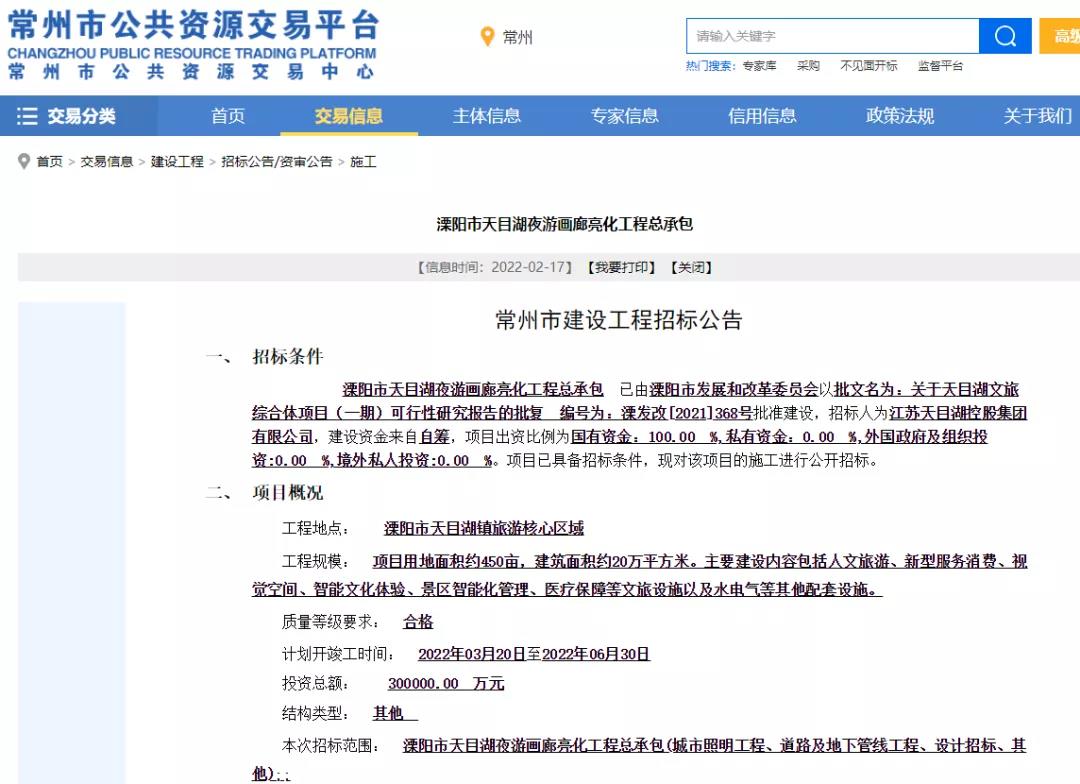The height and width of the screenshot is (784, 1080).
Task: Click section heading 项目概况
Action: pos(288,493)
